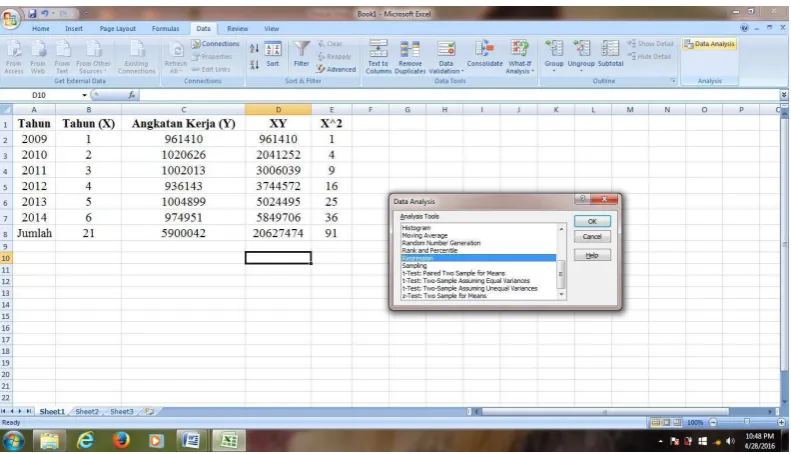Switch to Sheet3 tab
Viewport: 791px width, 454px height.
coord(122,412)
